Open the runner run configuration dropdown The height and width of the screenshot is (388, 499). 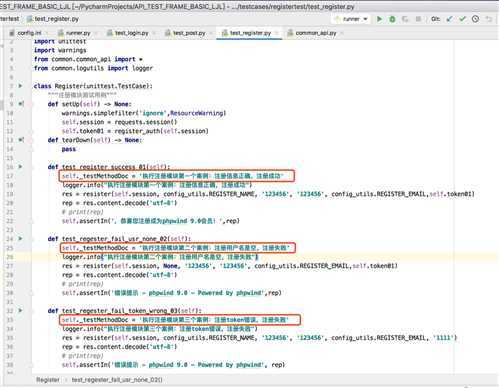351,19
